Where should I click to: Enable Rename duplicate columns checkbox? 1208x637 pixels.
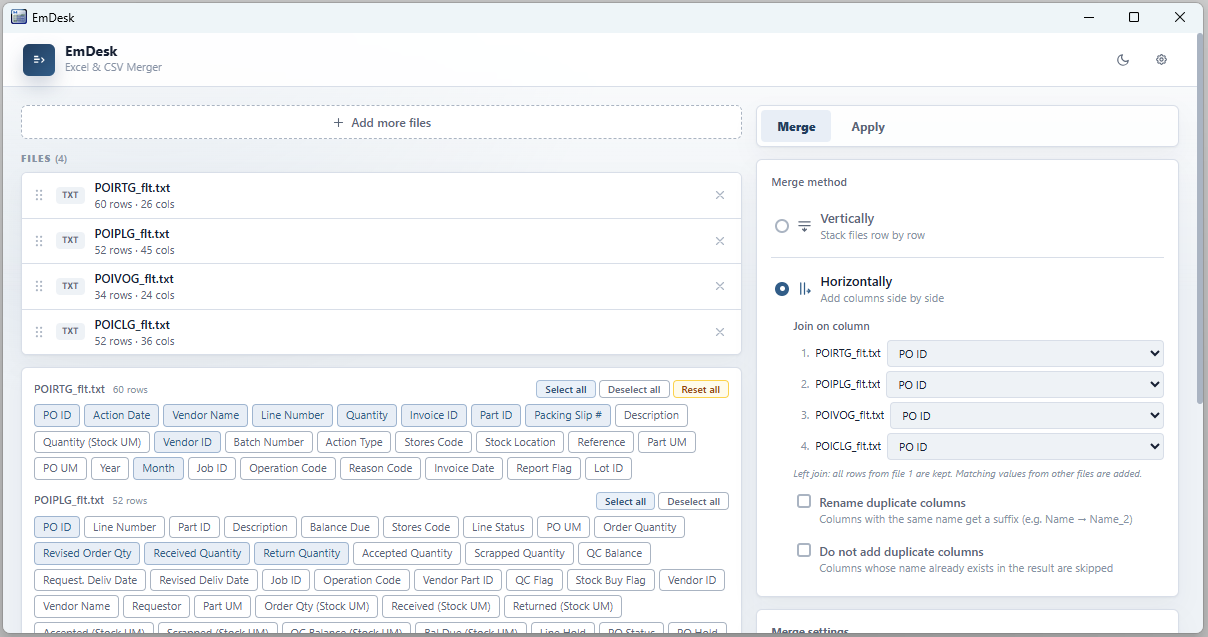tap(804, 501)
